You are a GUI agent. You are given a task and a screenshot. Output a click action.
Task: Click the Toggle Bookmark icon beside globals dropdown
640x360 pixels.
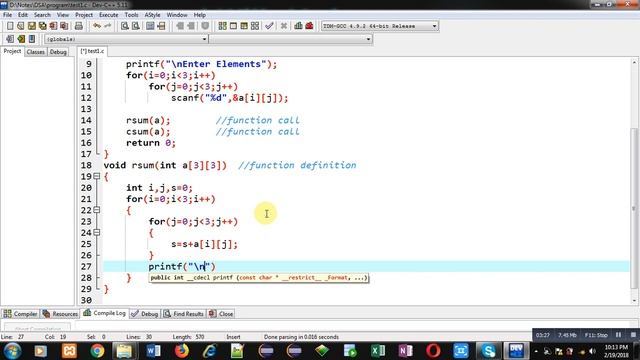32,39
